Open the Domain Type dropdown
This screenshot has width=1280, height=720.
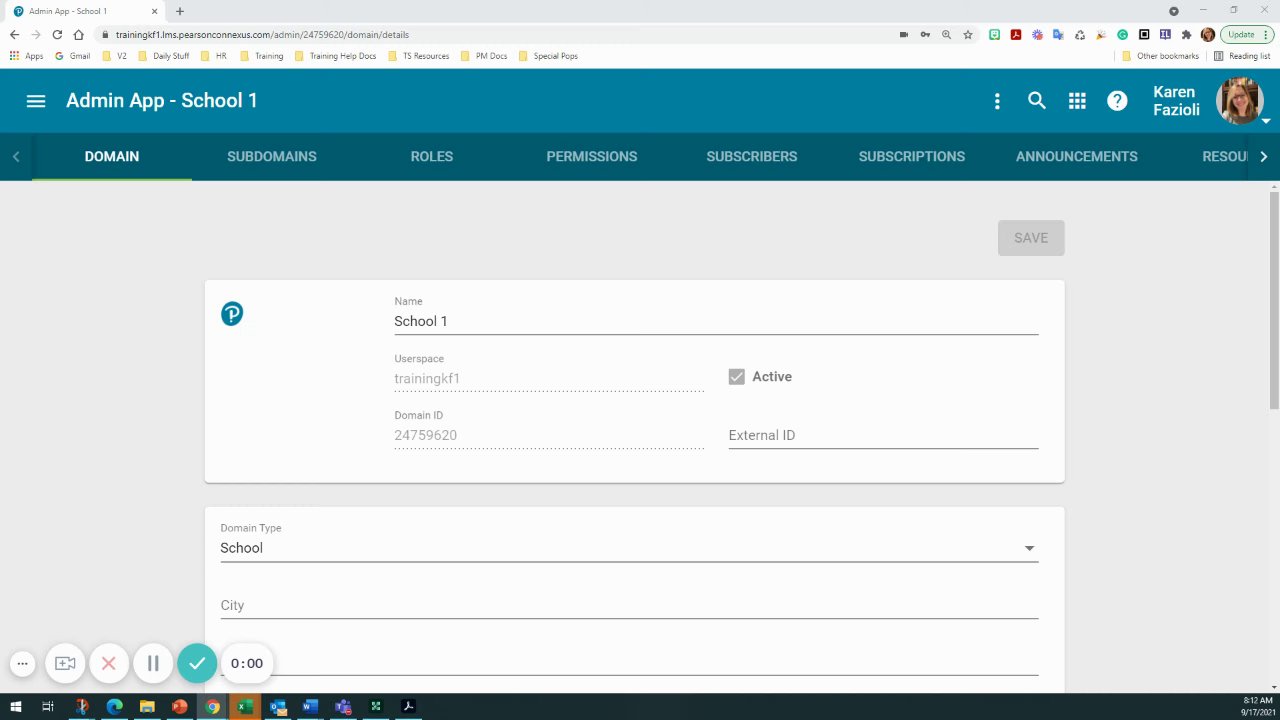click(629, 548)
